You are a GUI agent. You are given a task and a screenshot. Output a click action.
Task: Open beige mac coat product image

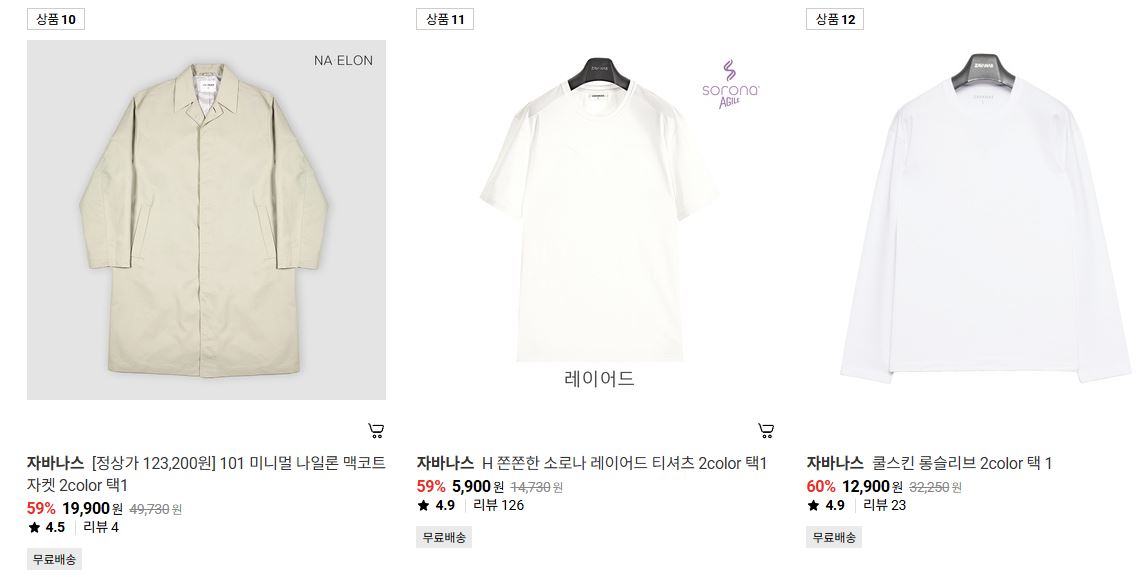pyautogui.click(x=206, y=219)
